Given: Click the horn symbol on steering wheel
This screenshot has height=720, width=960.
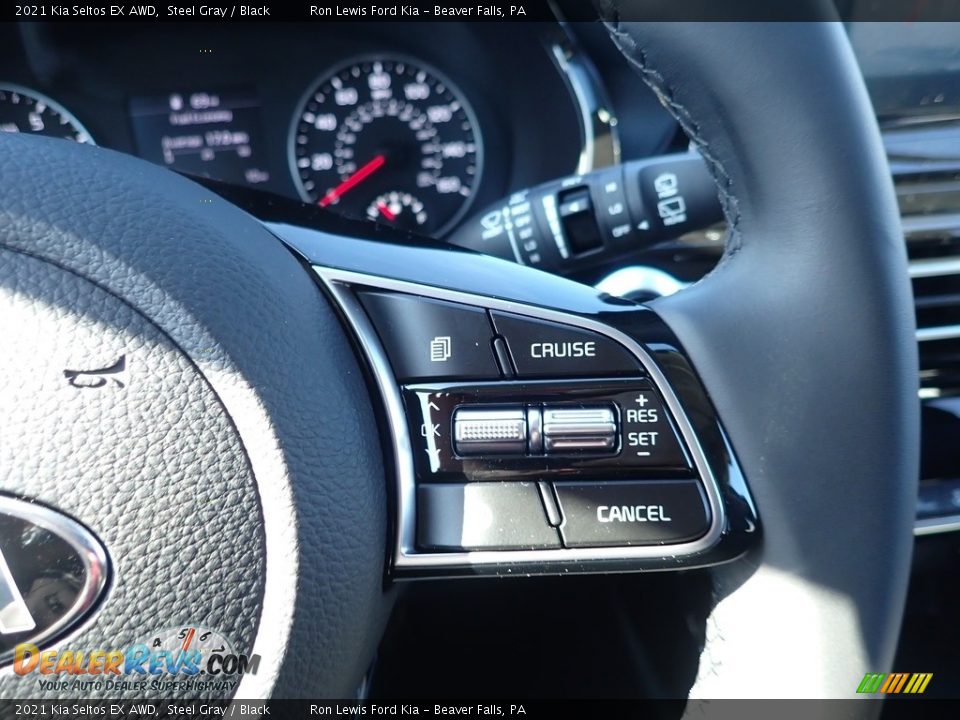Looking at the screenshot, I should (x=96, y=373).
